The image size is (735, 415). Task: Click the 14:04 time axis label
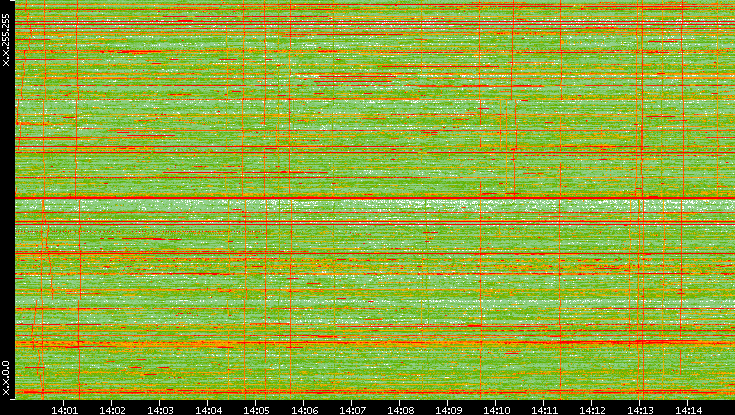(208, 410)
